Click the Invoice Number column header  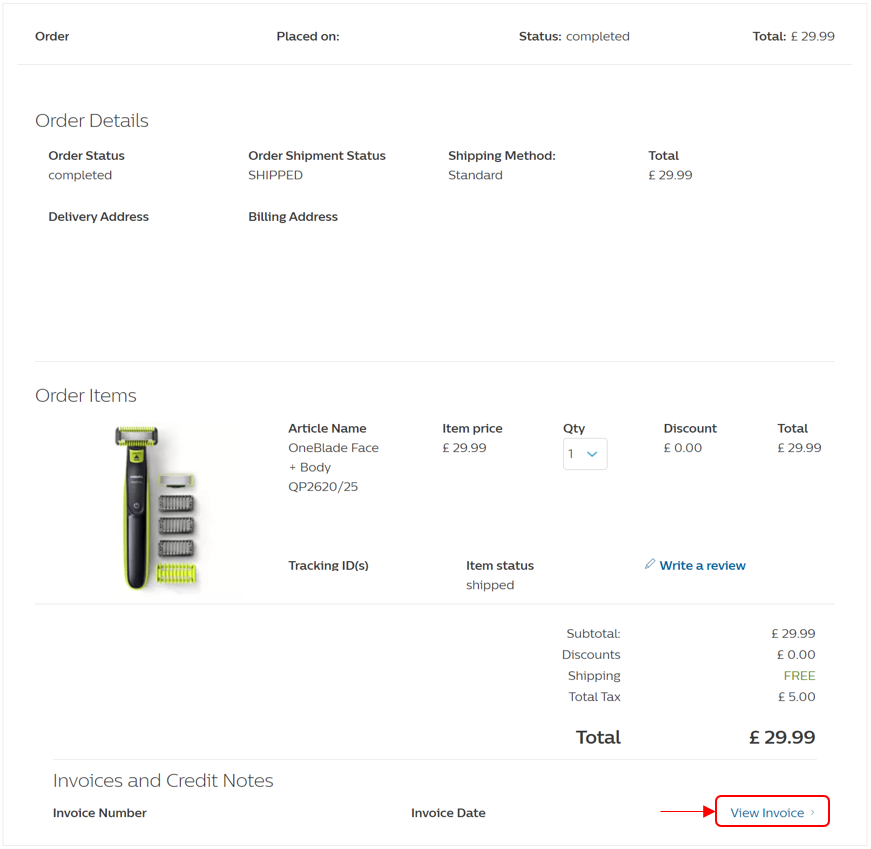coord(100,813)
